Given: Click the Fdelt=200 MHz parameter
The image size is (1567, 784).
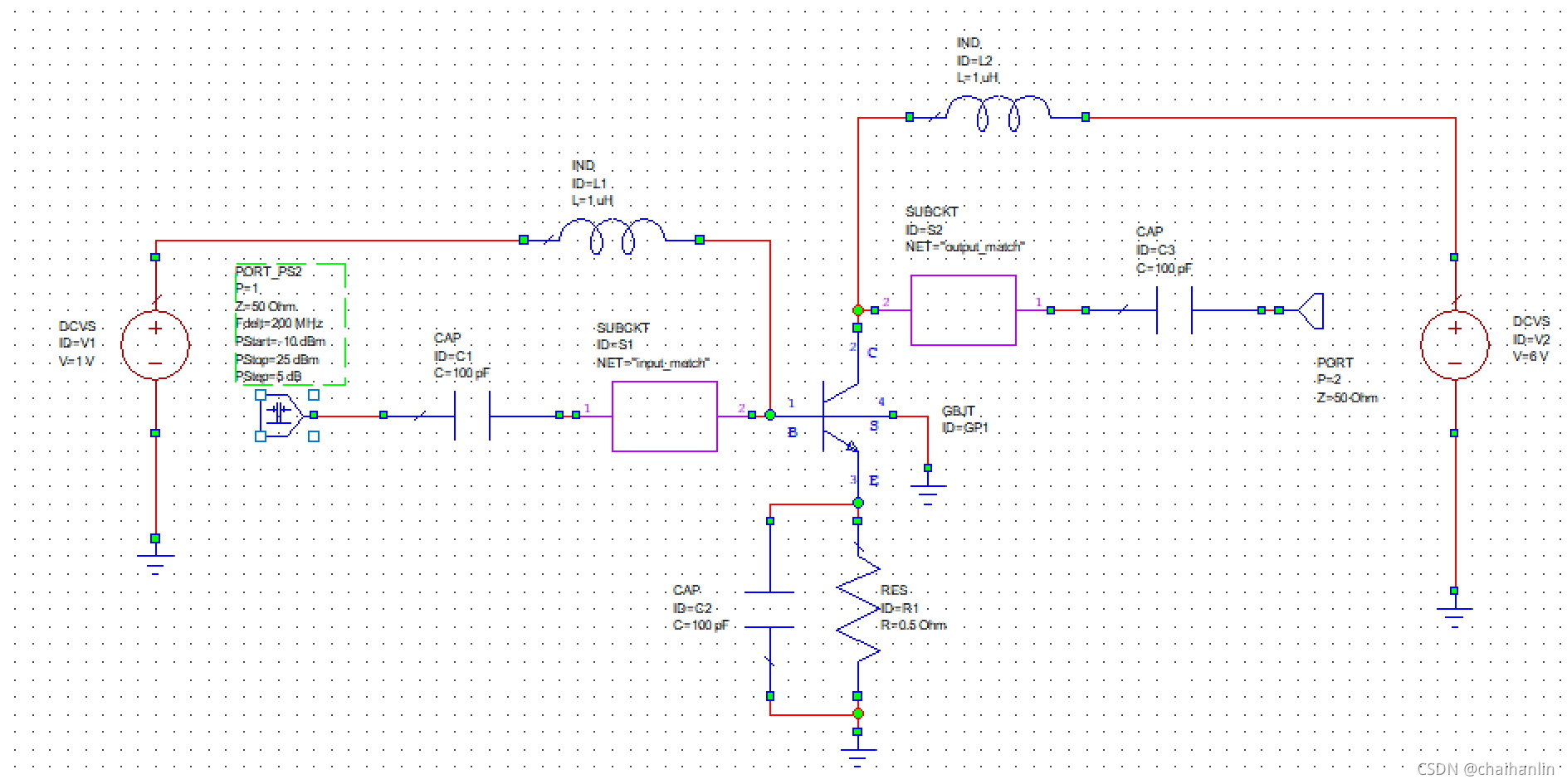Looking at the screenshot, I should pos(279,324).
